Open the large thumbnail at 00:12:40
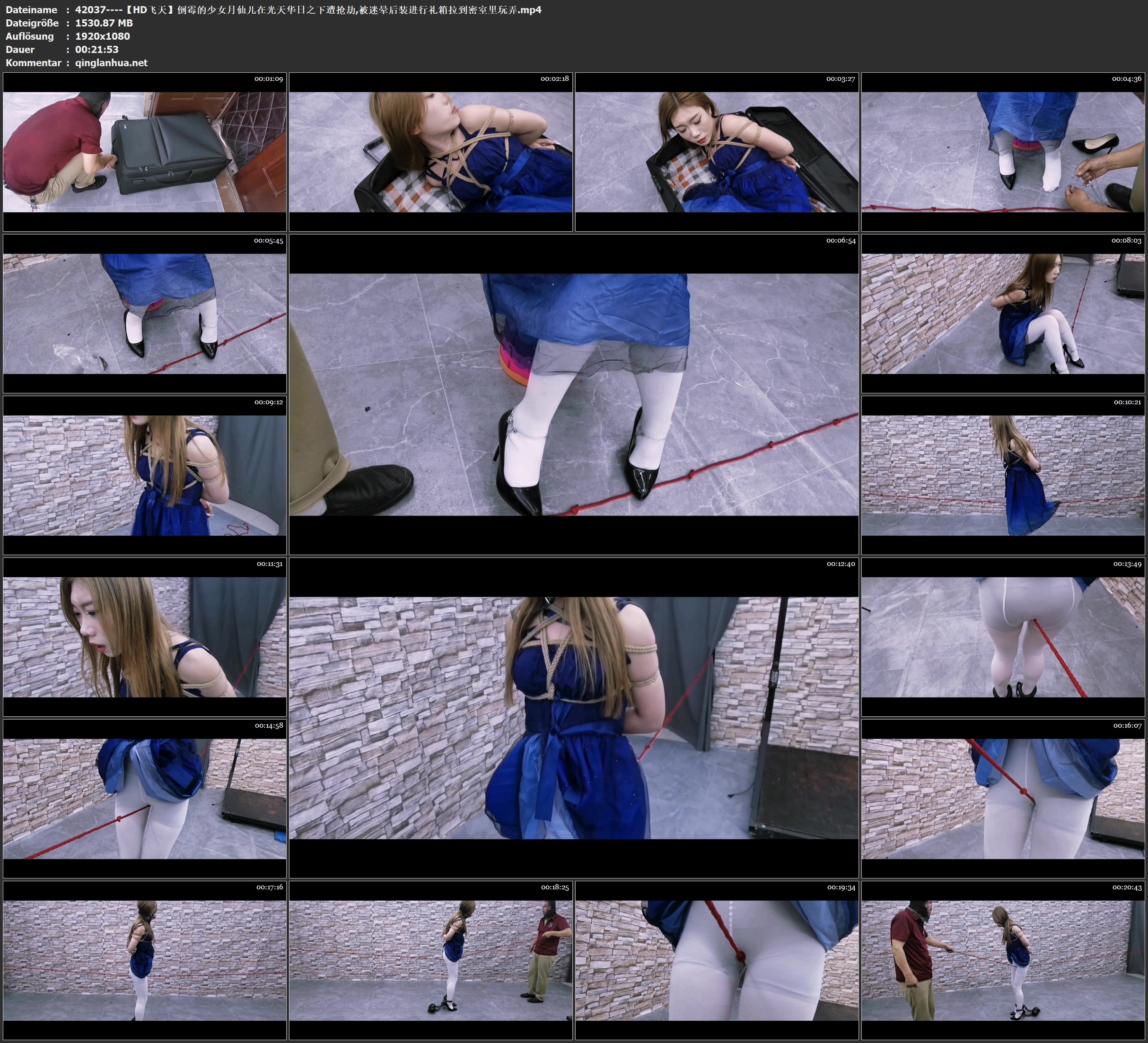 [573, 717]
